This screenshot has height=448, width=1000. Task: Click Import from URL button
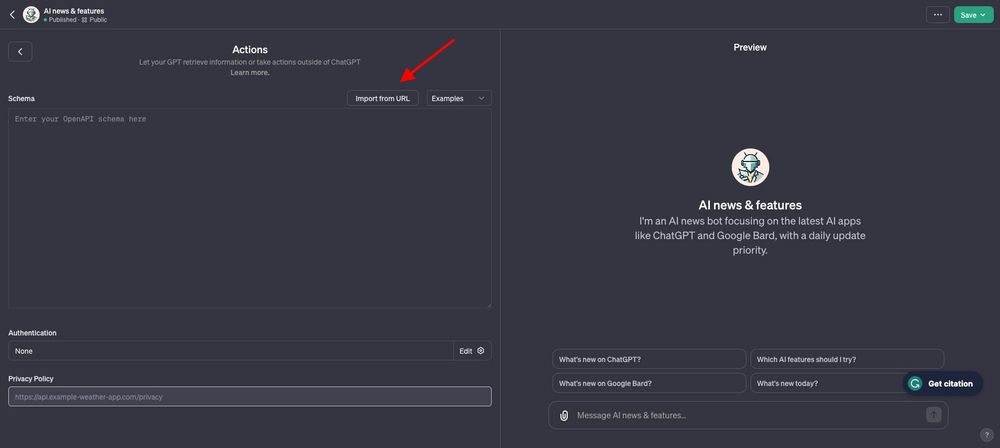click(382, 98)
